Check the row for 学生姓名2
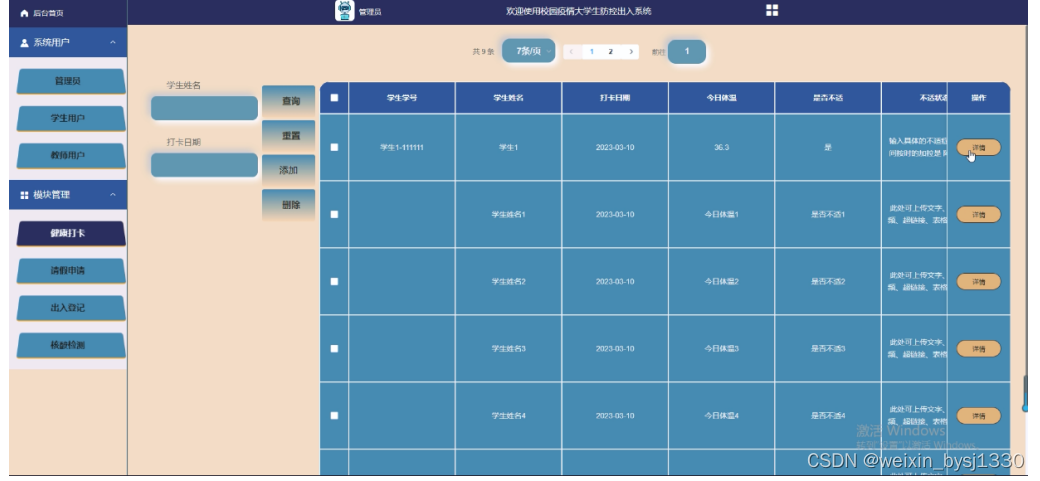The image size is (1040, 481). click(x=334, y=281)
